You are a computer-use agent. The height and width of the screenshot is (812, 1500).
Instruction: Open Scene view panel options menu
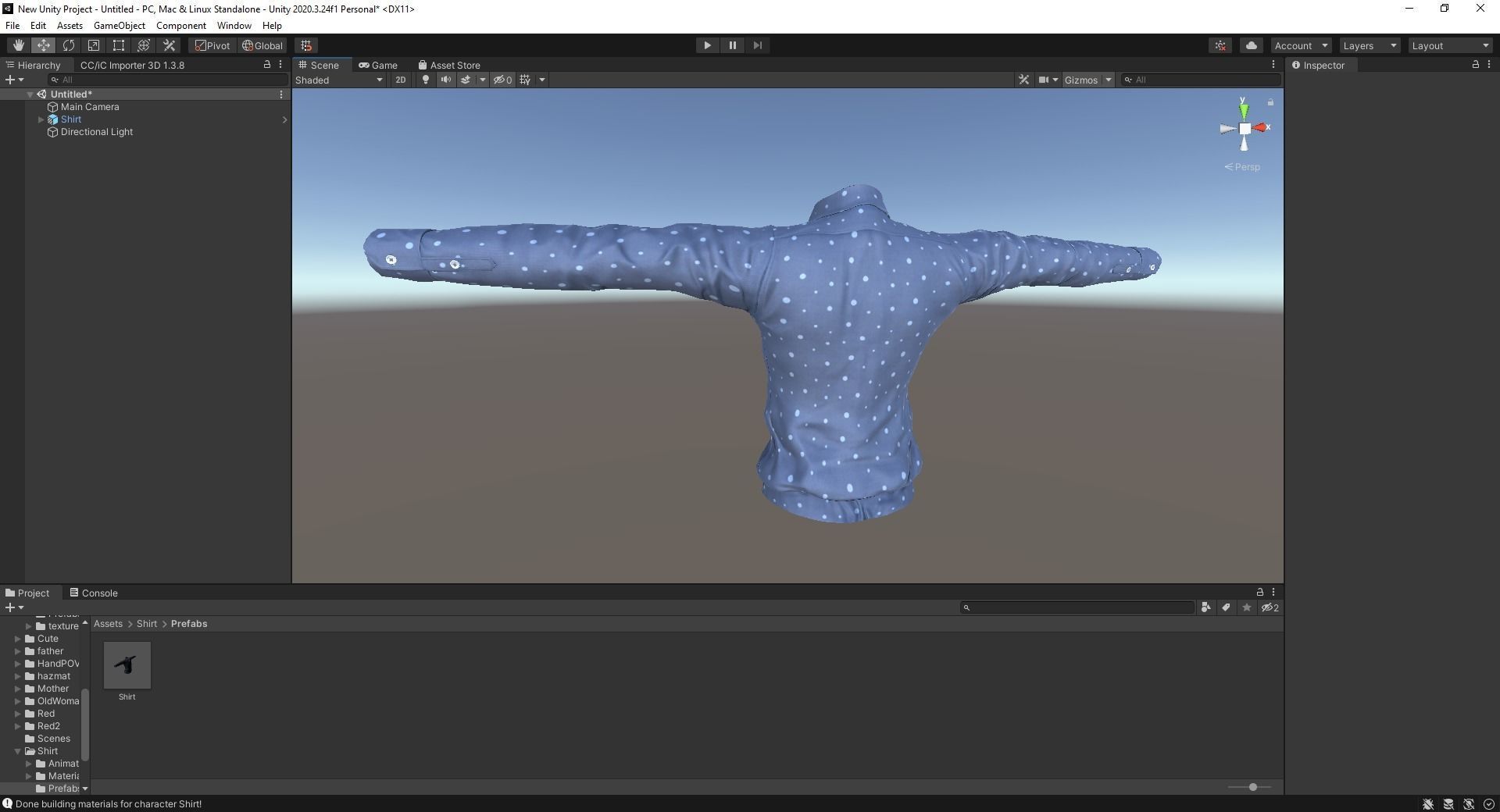(1273, 65)
